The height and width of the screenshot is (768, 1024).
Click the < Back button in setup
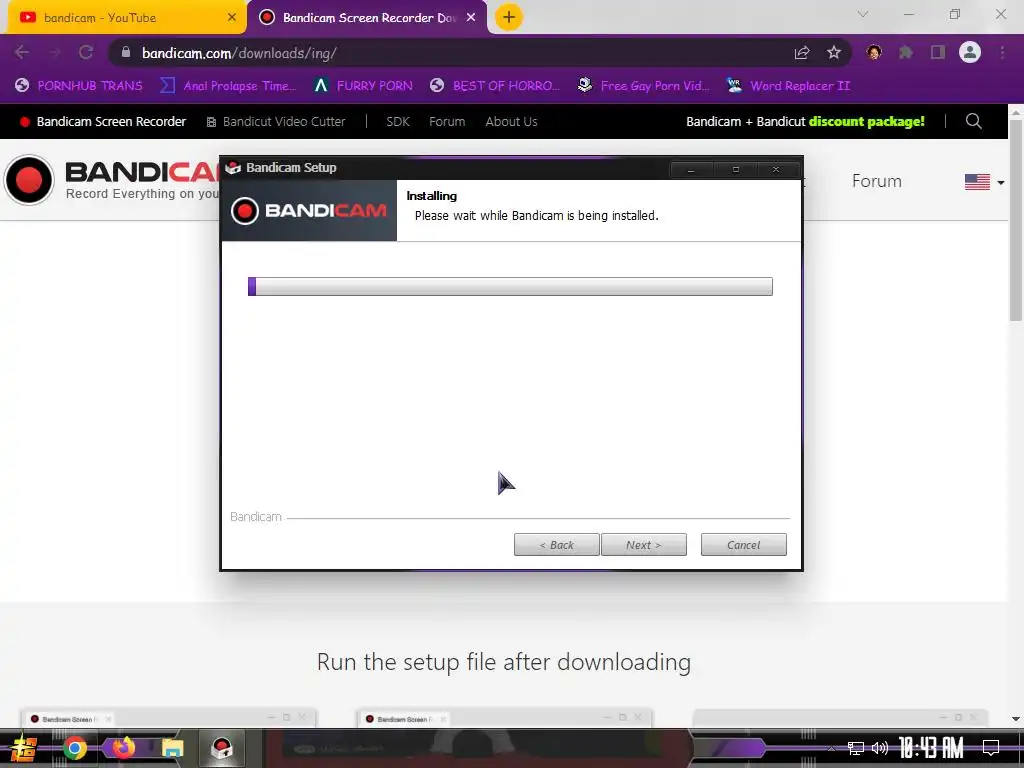pos(556,545)
